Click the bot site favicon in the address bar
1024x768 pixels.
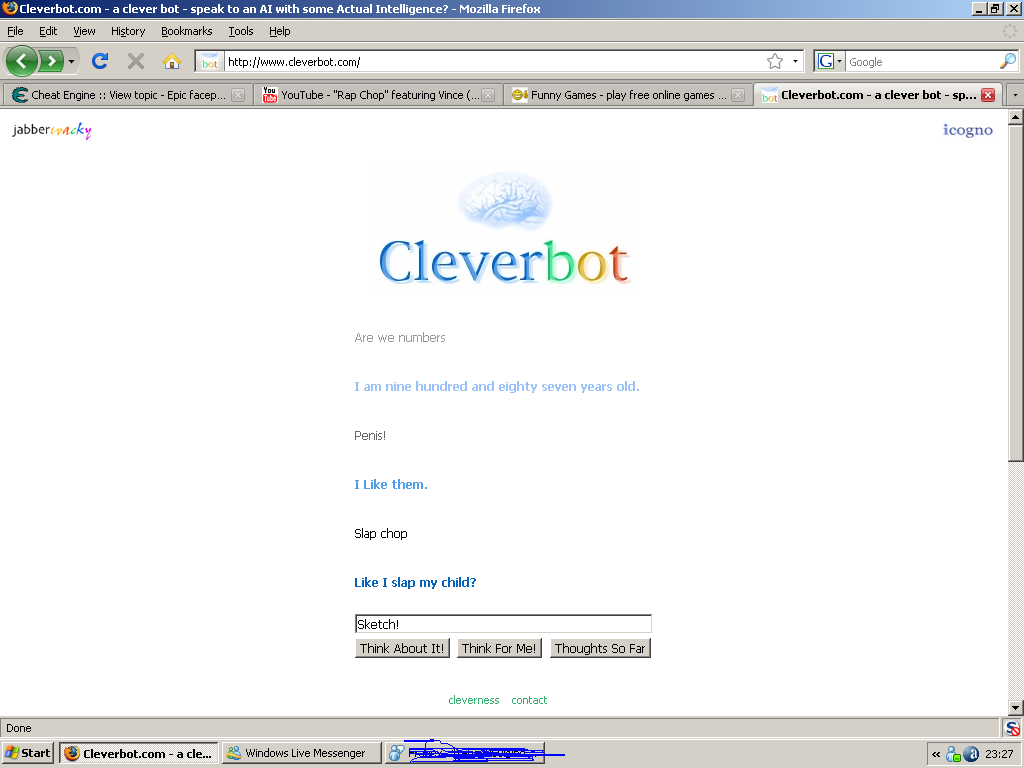pyautogui.click(x=210, y=62)
